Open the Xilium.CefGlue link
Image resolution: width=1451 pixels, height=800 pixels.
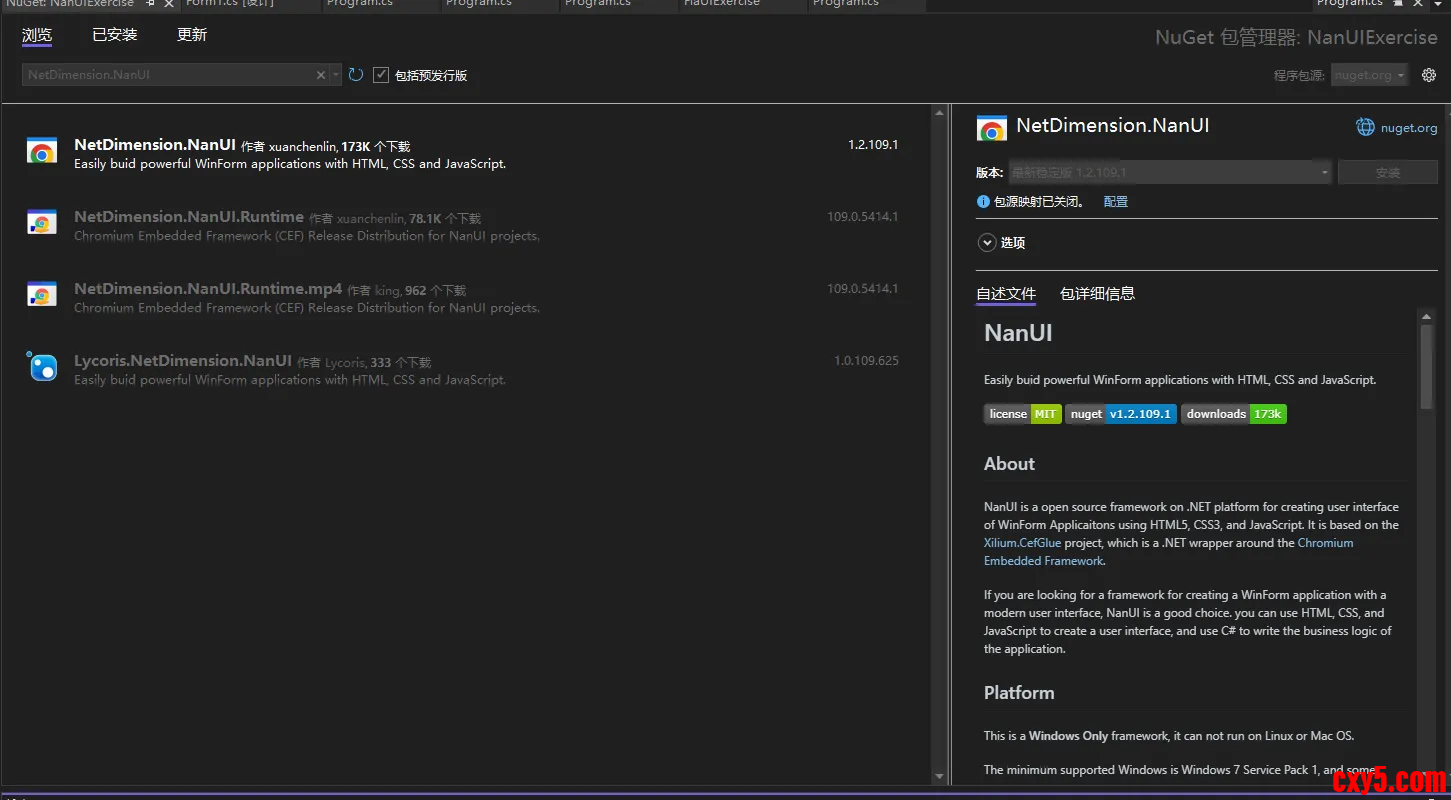click(x=1022, y=543)
